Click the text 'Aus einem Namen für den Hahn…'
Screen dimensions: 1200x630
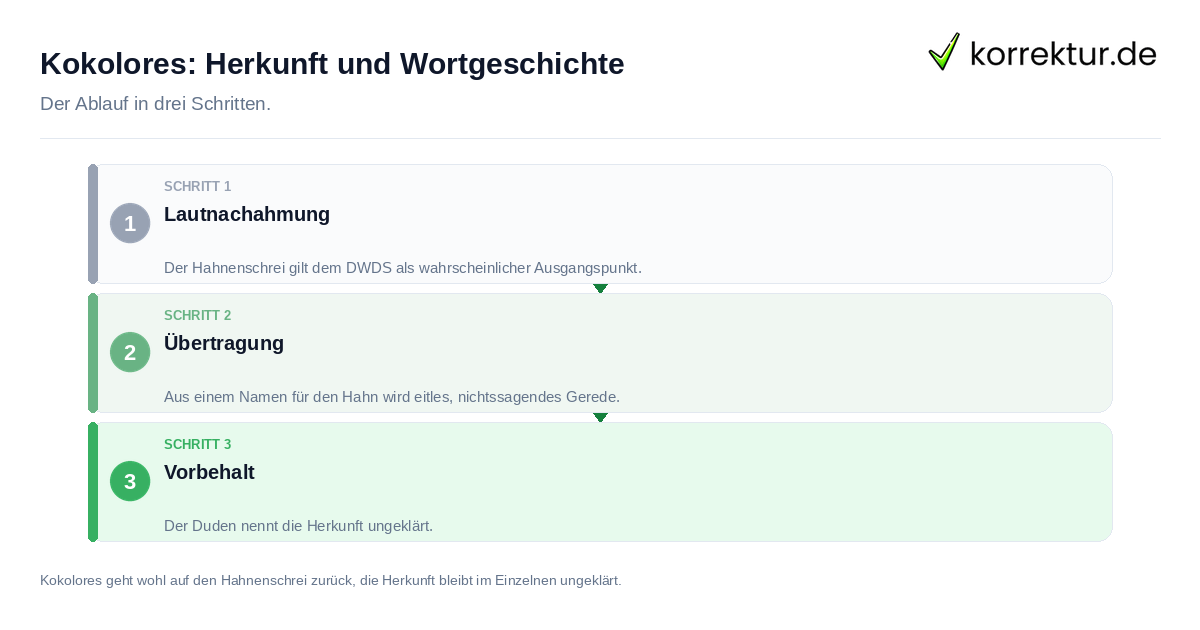click(392, 397)
